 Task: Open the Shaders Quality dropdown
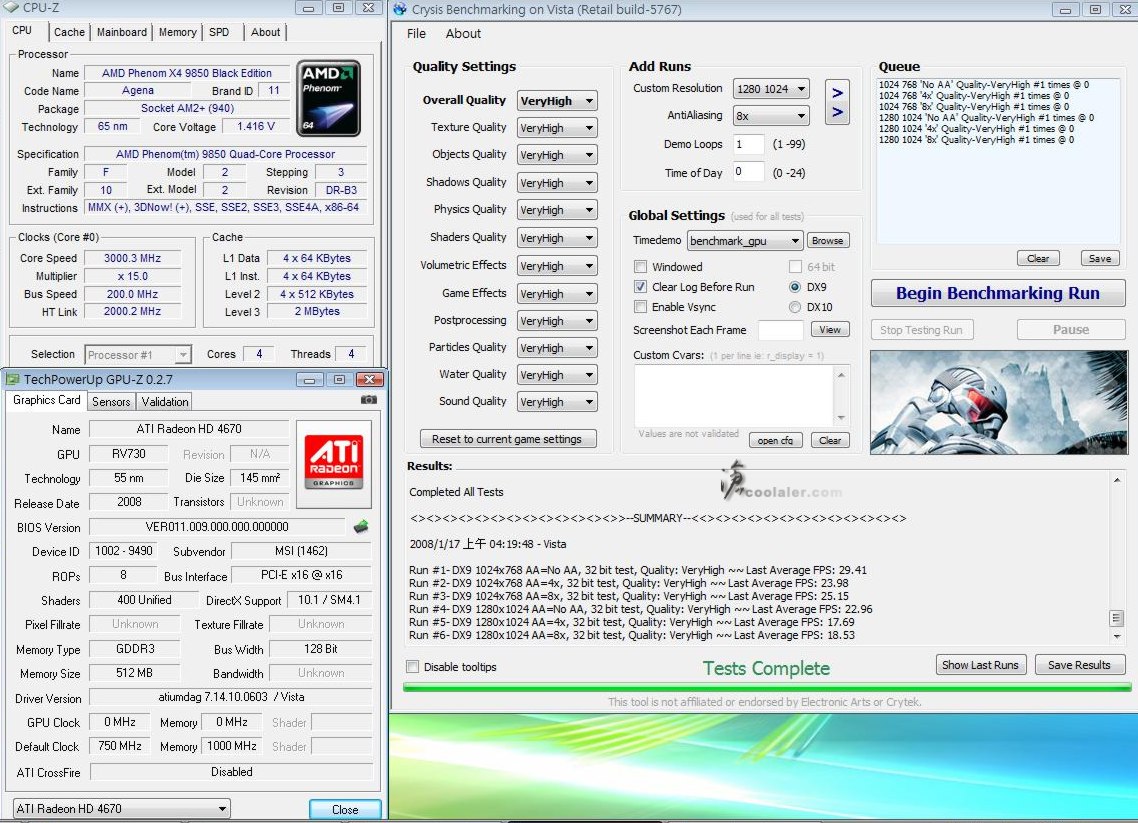[557, 237]
